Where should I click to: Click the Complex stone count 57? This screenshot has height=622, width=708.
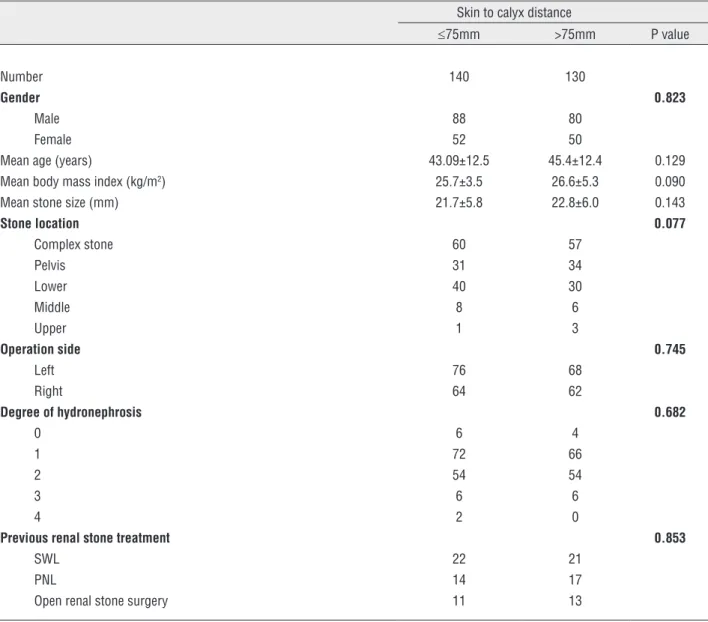click(575, 245)
